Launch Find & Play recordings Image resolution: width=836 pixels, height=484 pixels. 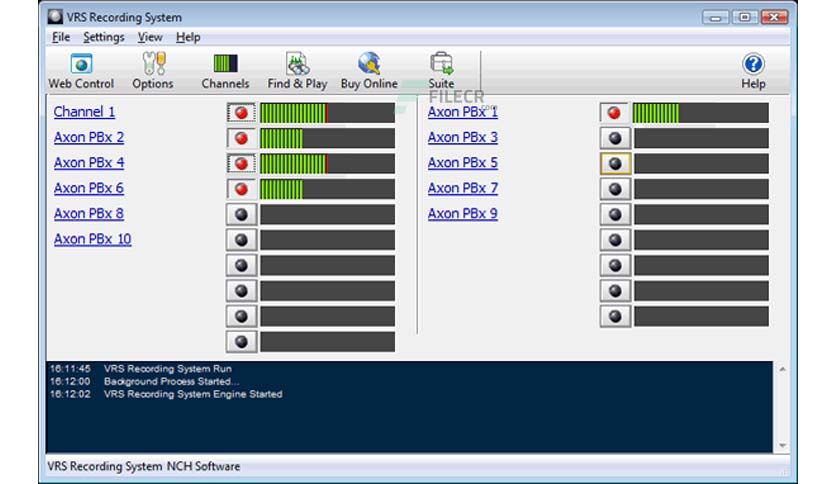(x=297, y=70)
